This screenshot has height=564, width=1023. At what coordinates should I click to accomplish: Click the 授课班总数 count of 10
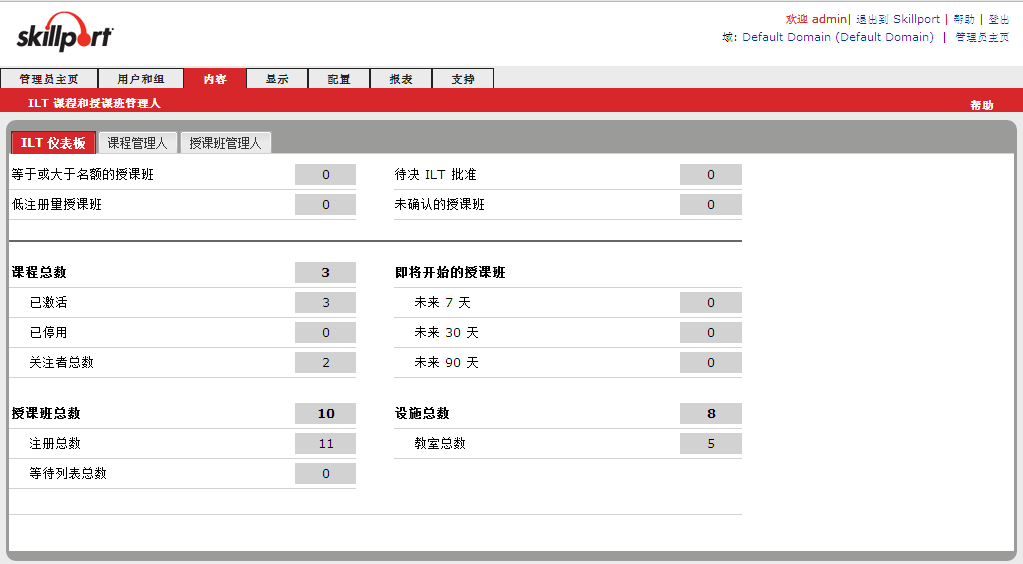pyautogui.click(x=326, y=413)
